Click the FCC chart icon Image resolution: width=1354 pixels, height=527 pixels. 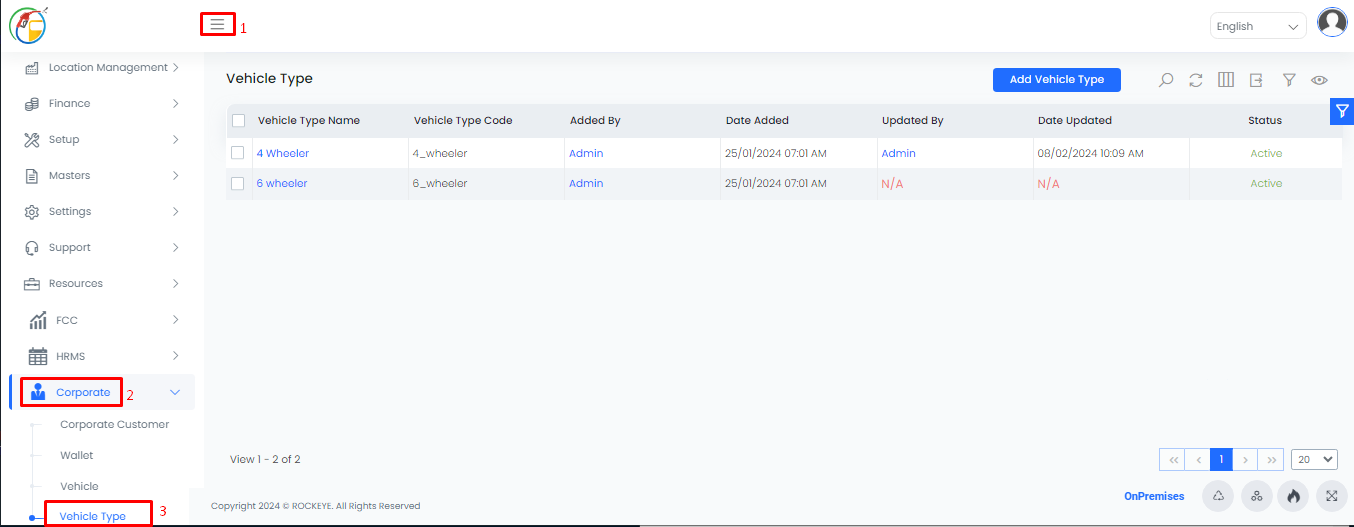[38, 321]
